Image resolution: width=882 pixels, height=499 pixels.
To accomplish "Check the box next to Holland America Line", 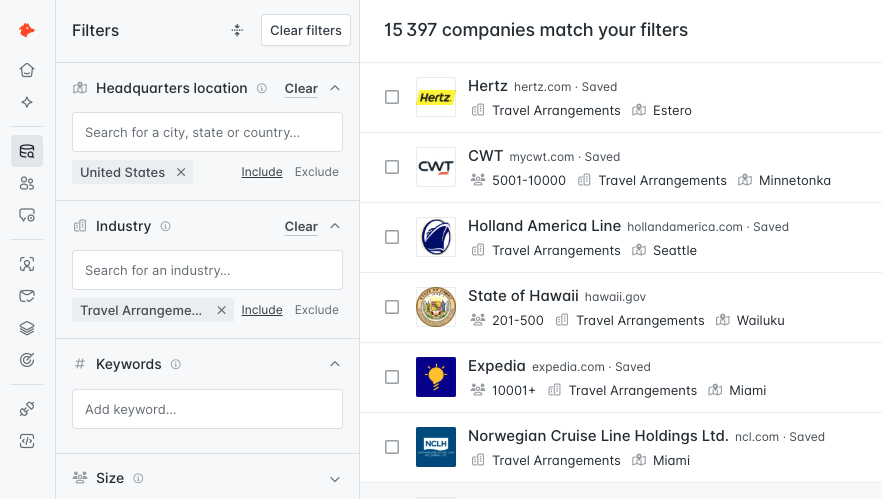I will pyautogui.click(x=392, y=237).
